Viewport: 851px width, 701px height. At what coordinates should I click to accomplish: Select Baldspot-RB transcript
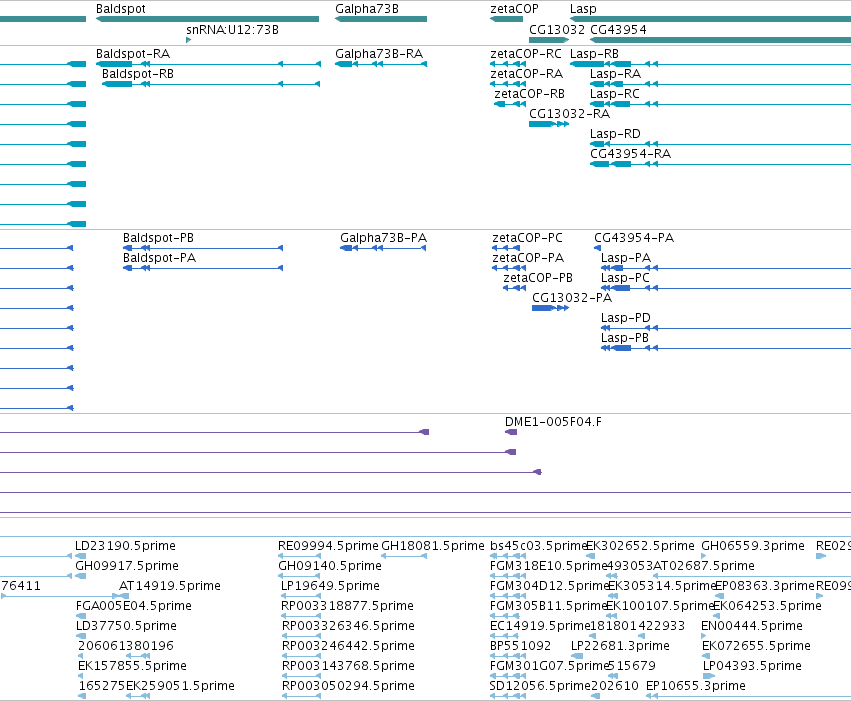211,84
